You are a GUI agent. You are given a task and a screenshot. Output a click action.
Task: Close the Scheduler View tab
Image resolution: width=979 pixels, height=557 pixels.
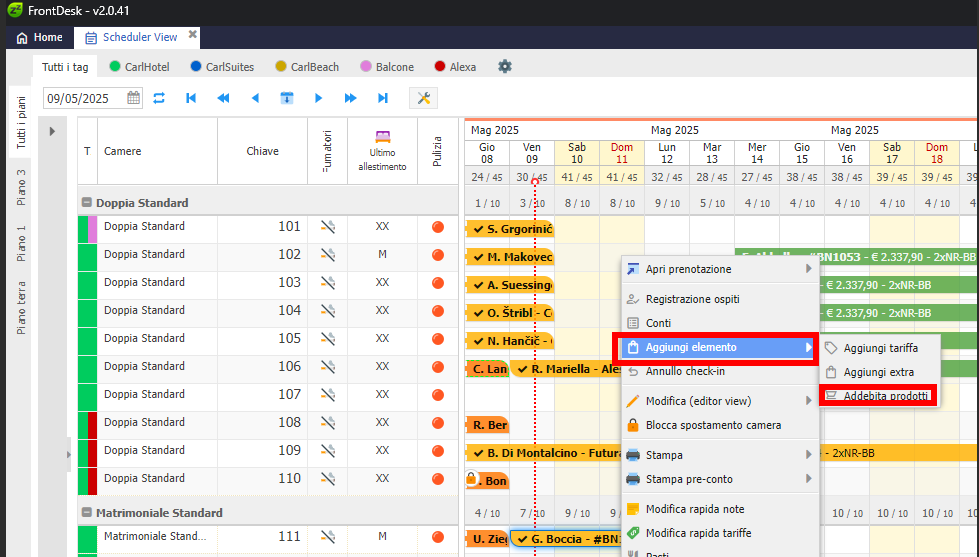click(x=193, y=34)
